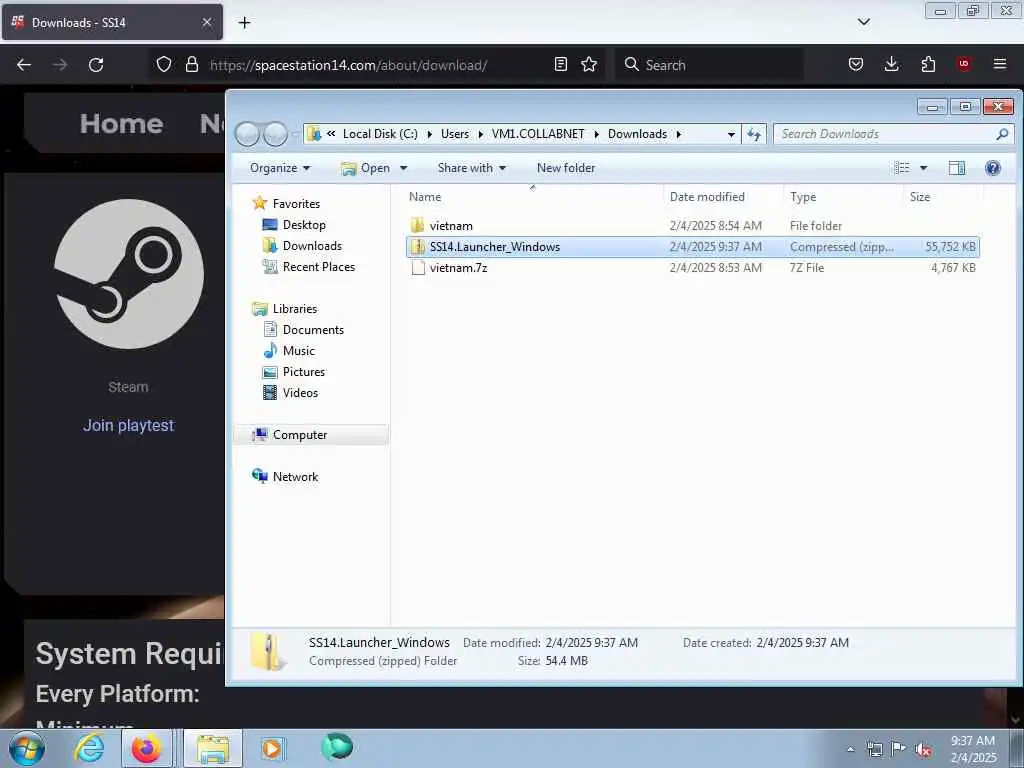Select the SS14.Launcher_Windows zip file
The image size is (1024, 768).
(692, 247)
